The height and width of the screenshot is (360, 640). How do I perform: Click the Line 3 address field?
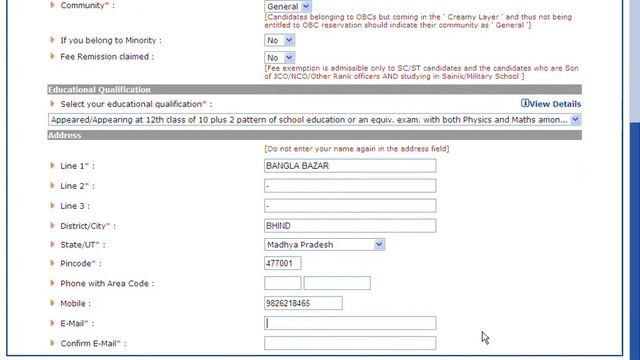350,206
